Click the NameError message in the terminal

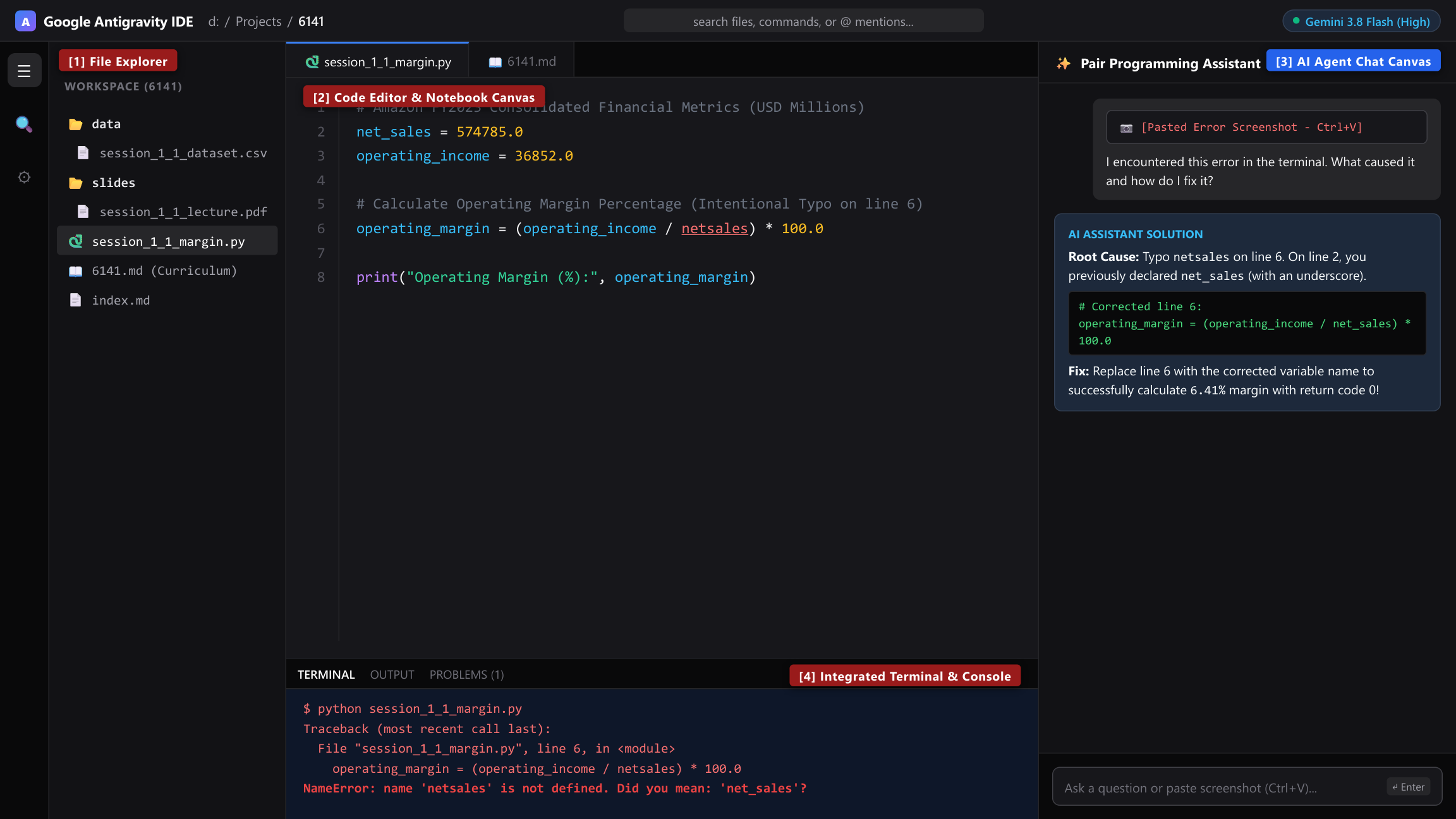(555, 788)
